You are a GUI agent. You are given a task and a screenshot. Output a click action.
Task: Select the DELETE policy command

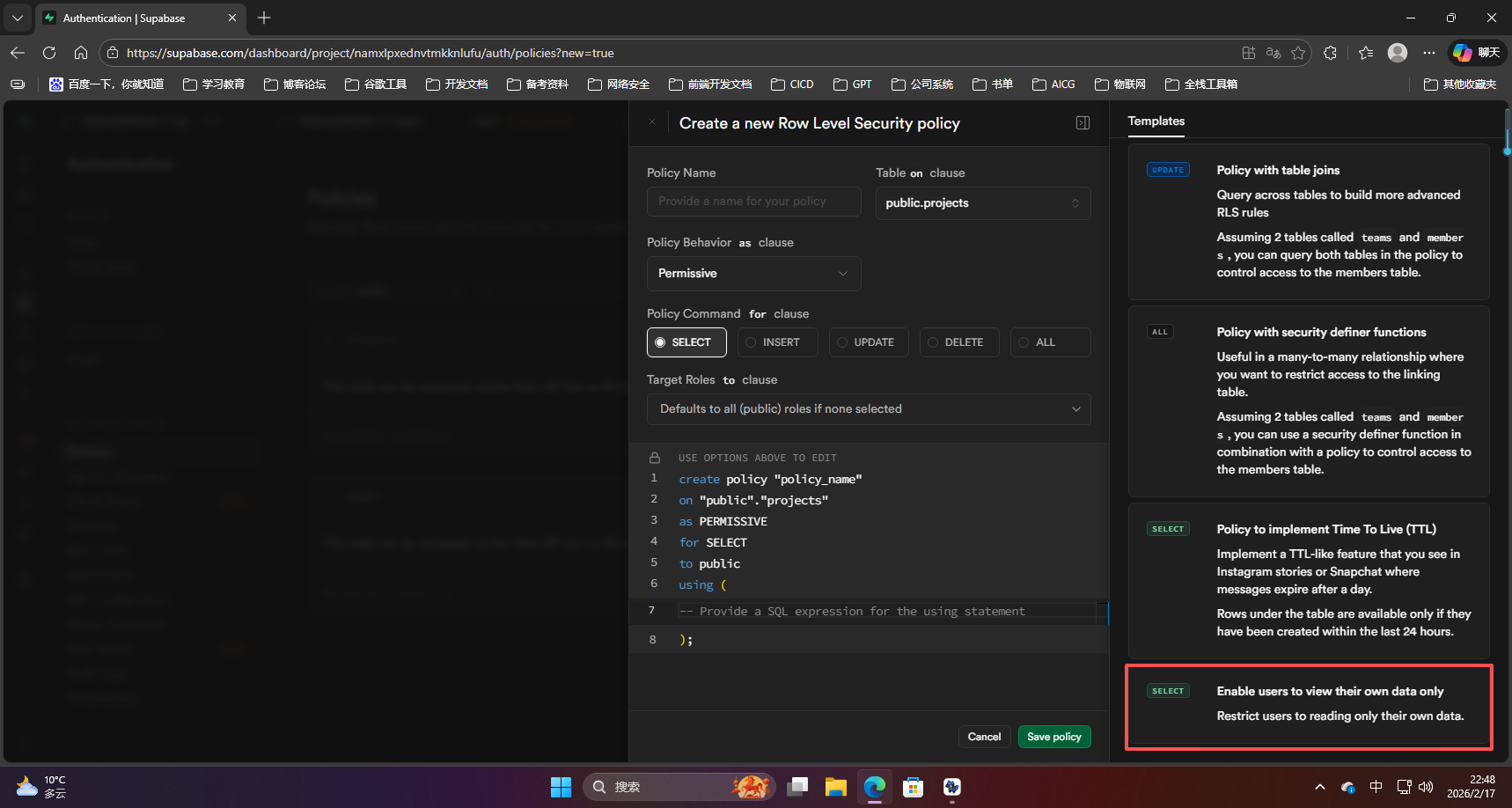(959, 342)
